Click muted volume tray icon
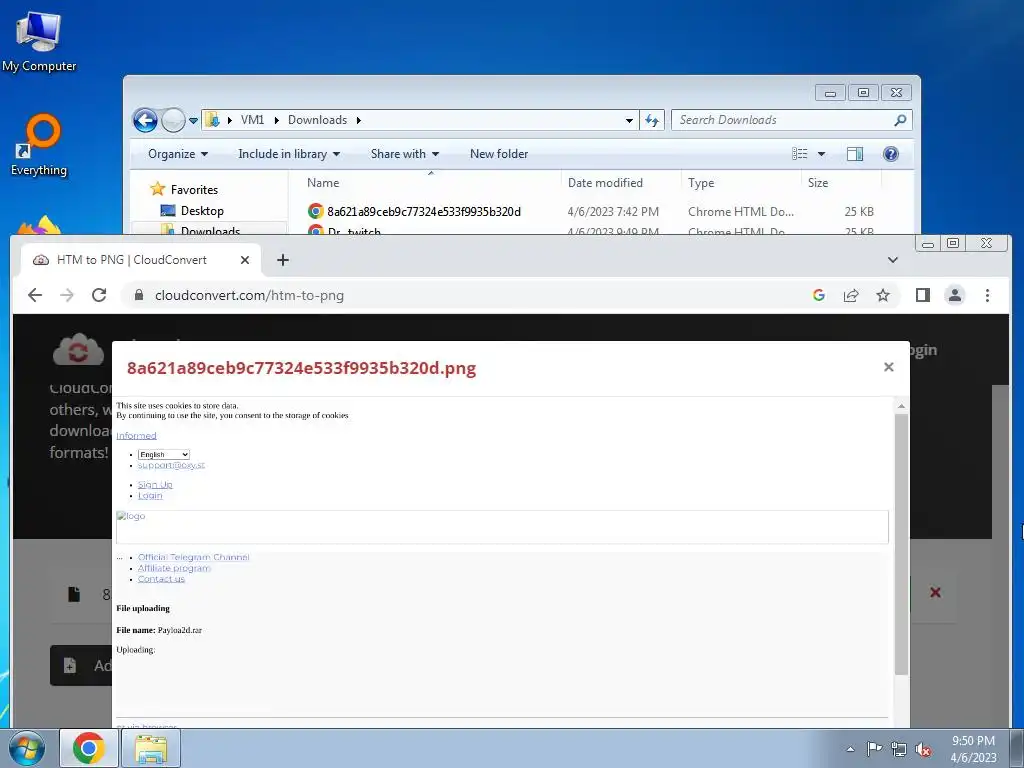The height and width of the screenshot is (768, 1024). coord(923,749)
